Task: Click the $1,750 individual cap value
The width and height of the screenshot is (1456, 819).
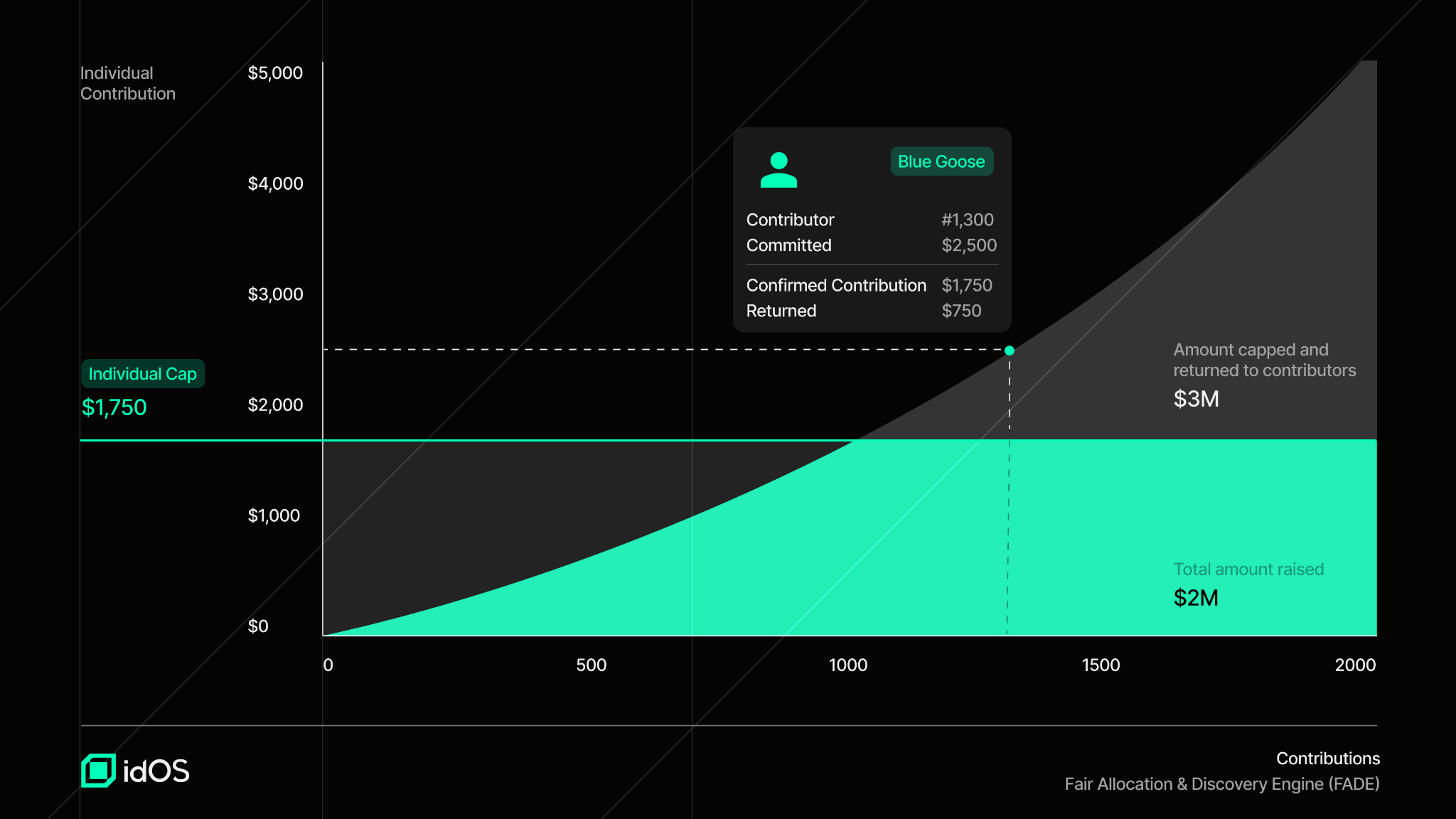Action: (x=114, y=407)
